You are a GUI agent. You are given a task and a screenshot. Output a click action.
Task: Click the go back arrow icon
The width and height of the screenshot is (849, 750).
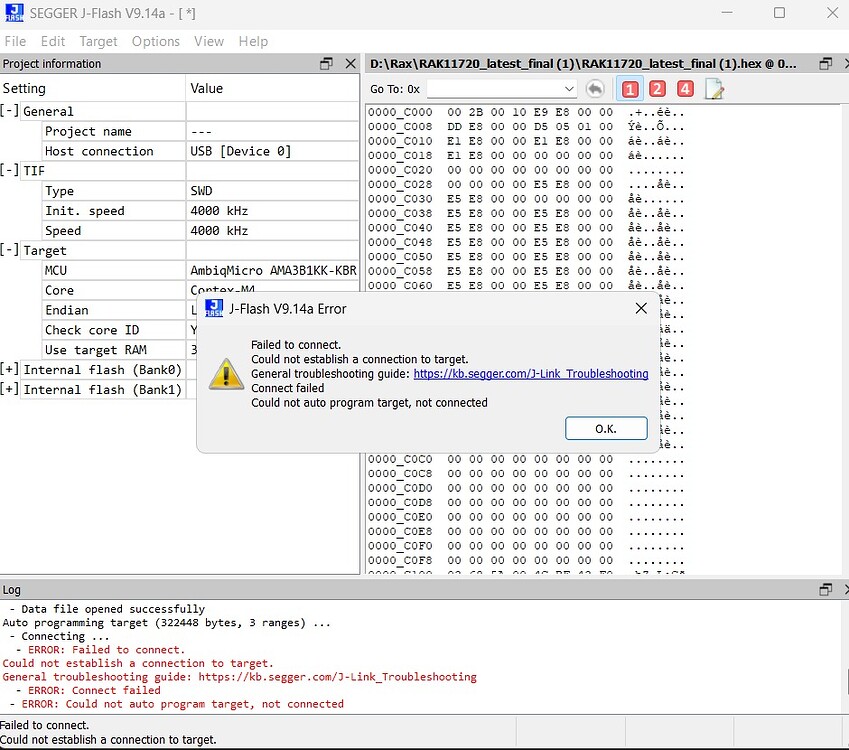[595, 89]
